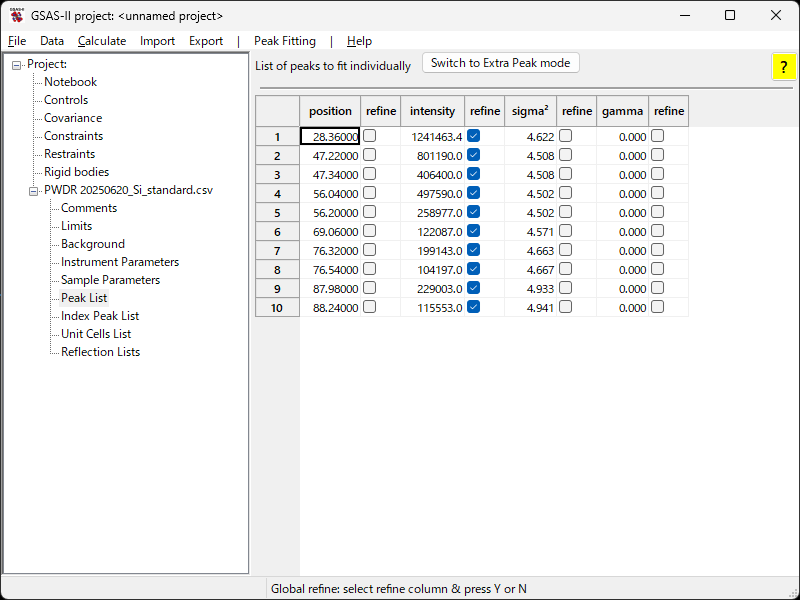Screen dimensions: 800x600
Task: Select row header for peak 7
Action: [277, 250]
